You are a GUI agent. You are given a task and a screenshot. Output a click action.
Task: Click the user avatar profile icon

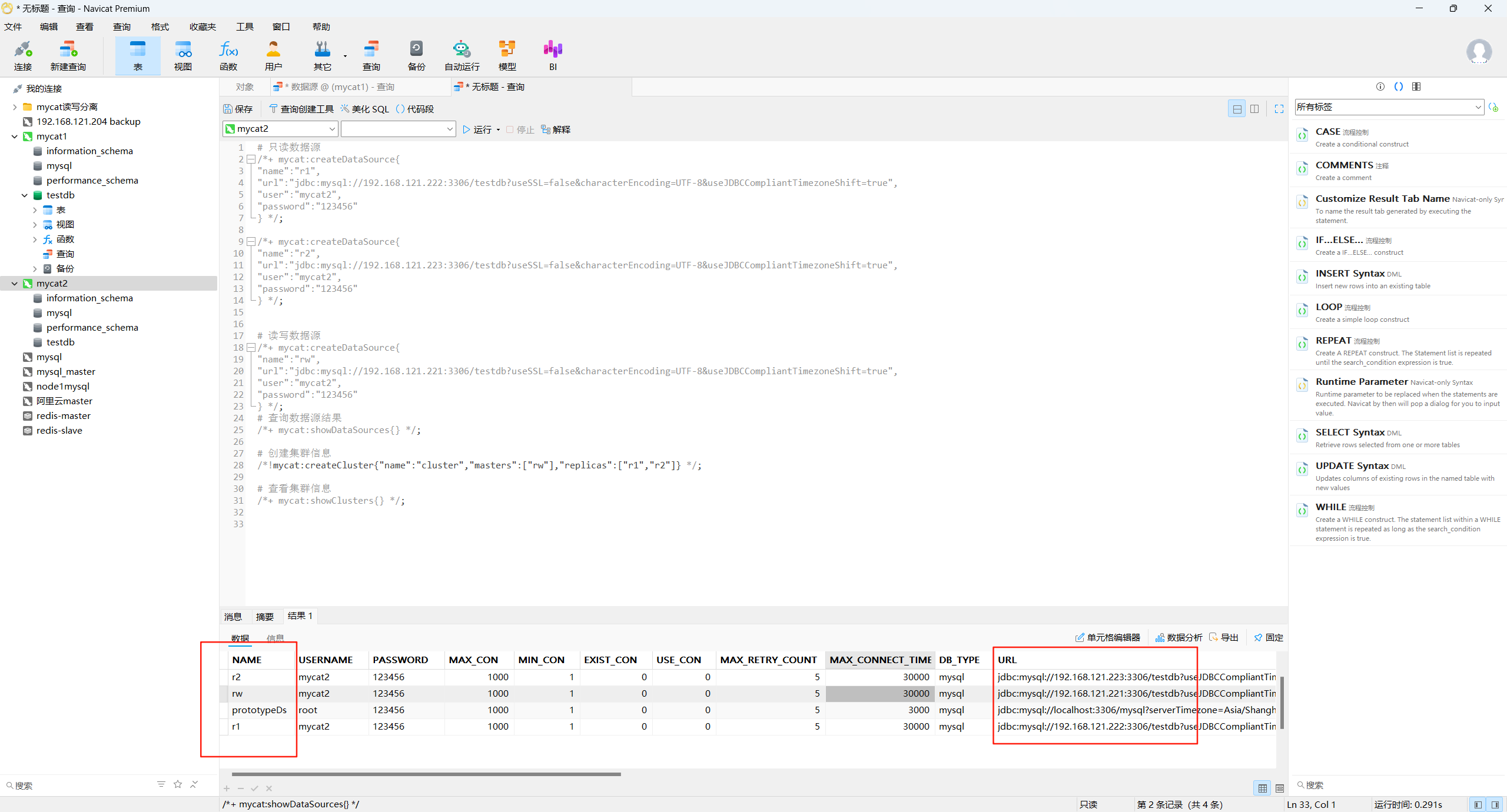point(1479,52)
